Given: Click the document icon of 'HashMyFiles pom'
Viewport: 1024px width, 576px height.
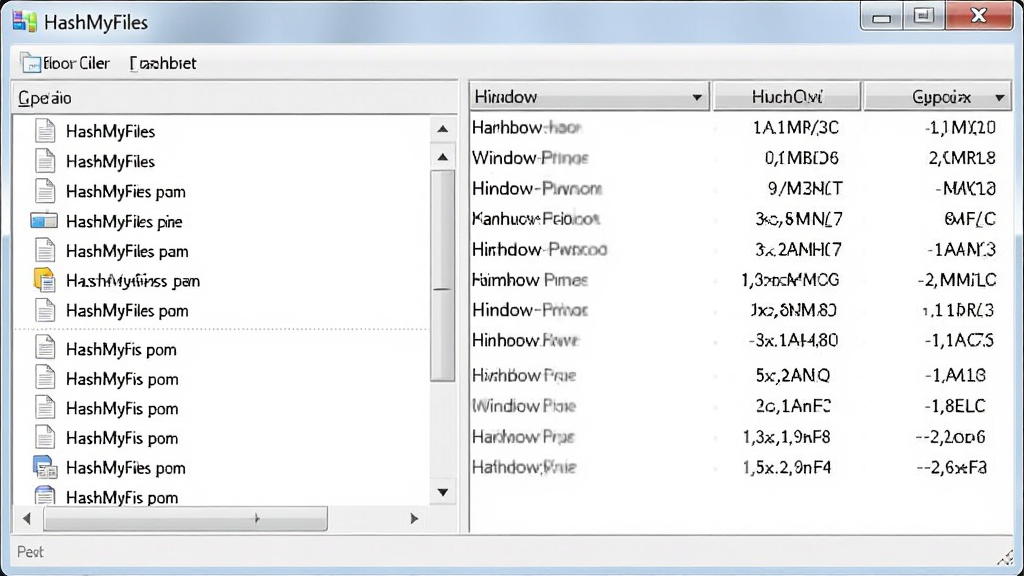Looking at the screenshot, I should 44,310.
